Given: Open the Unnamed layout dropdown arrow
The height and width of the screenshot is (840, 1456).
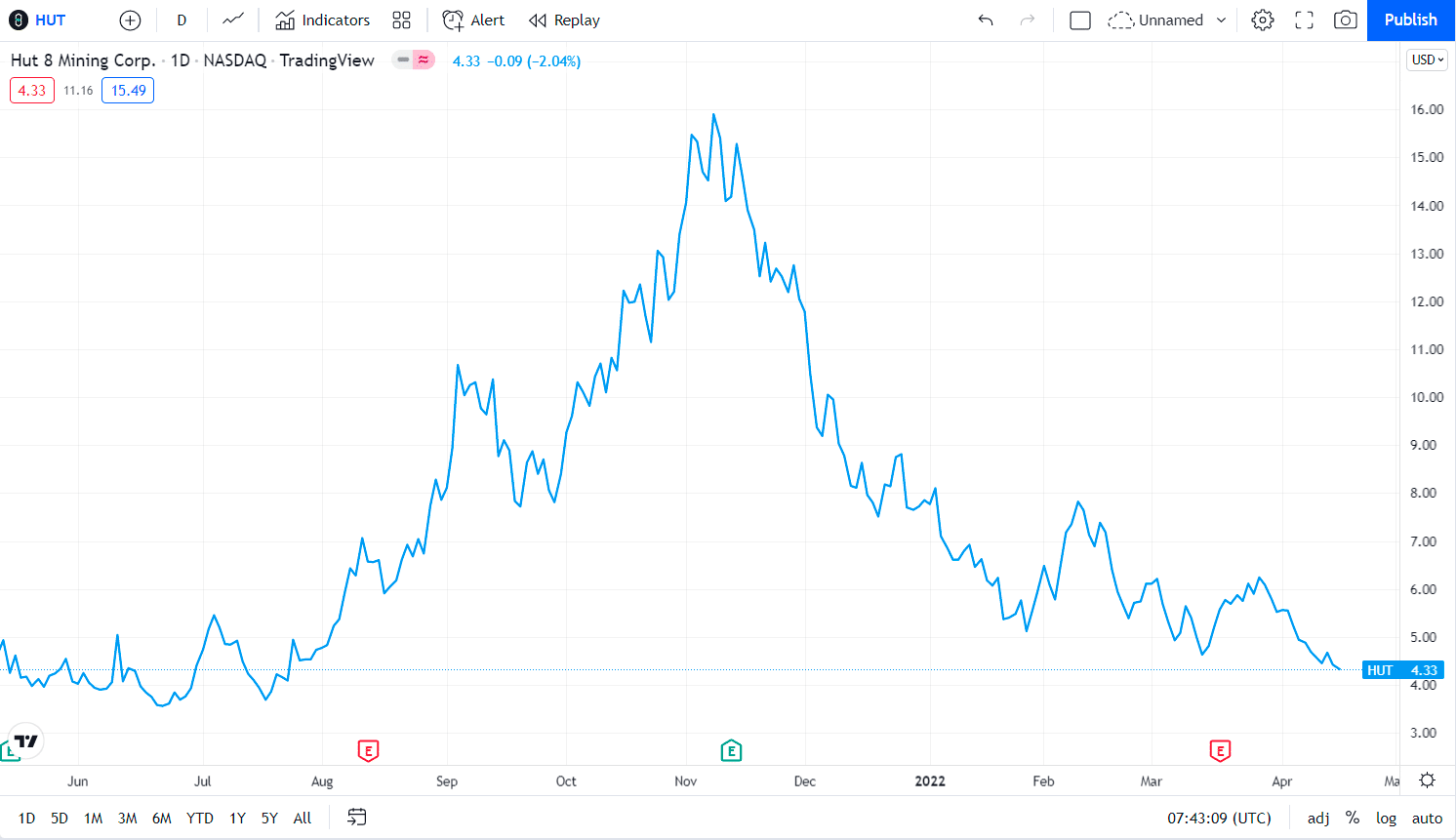Looking at the screenshot, I should 1221,20.
